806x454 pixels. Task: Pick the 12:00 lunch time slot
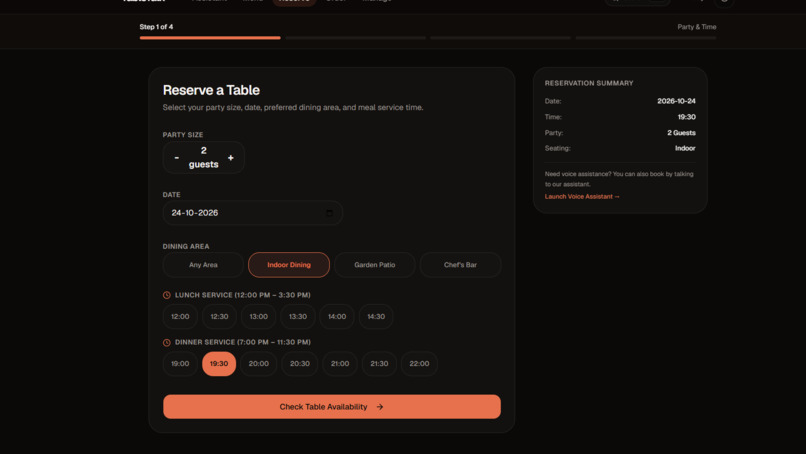click(180, 317)
